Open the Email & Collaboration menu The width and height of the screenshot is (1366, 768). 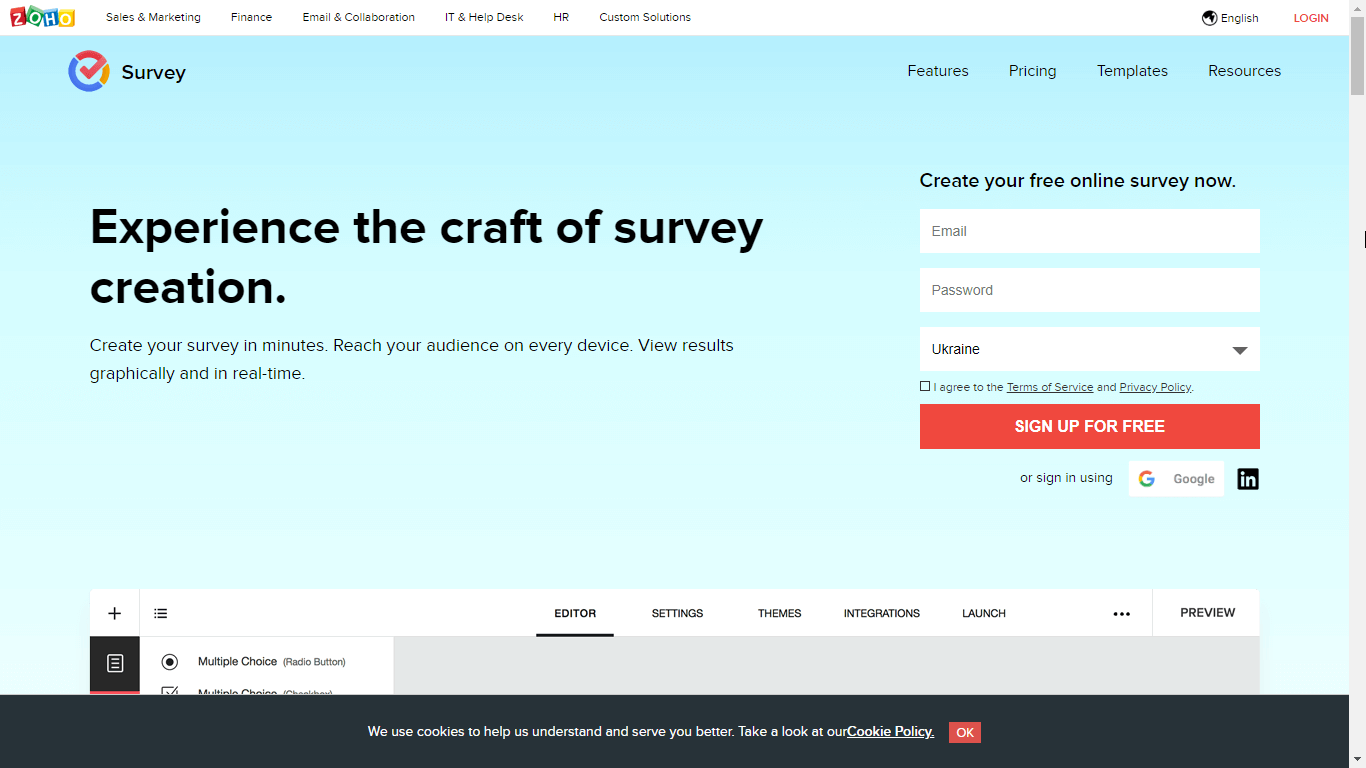coord(359,17)
